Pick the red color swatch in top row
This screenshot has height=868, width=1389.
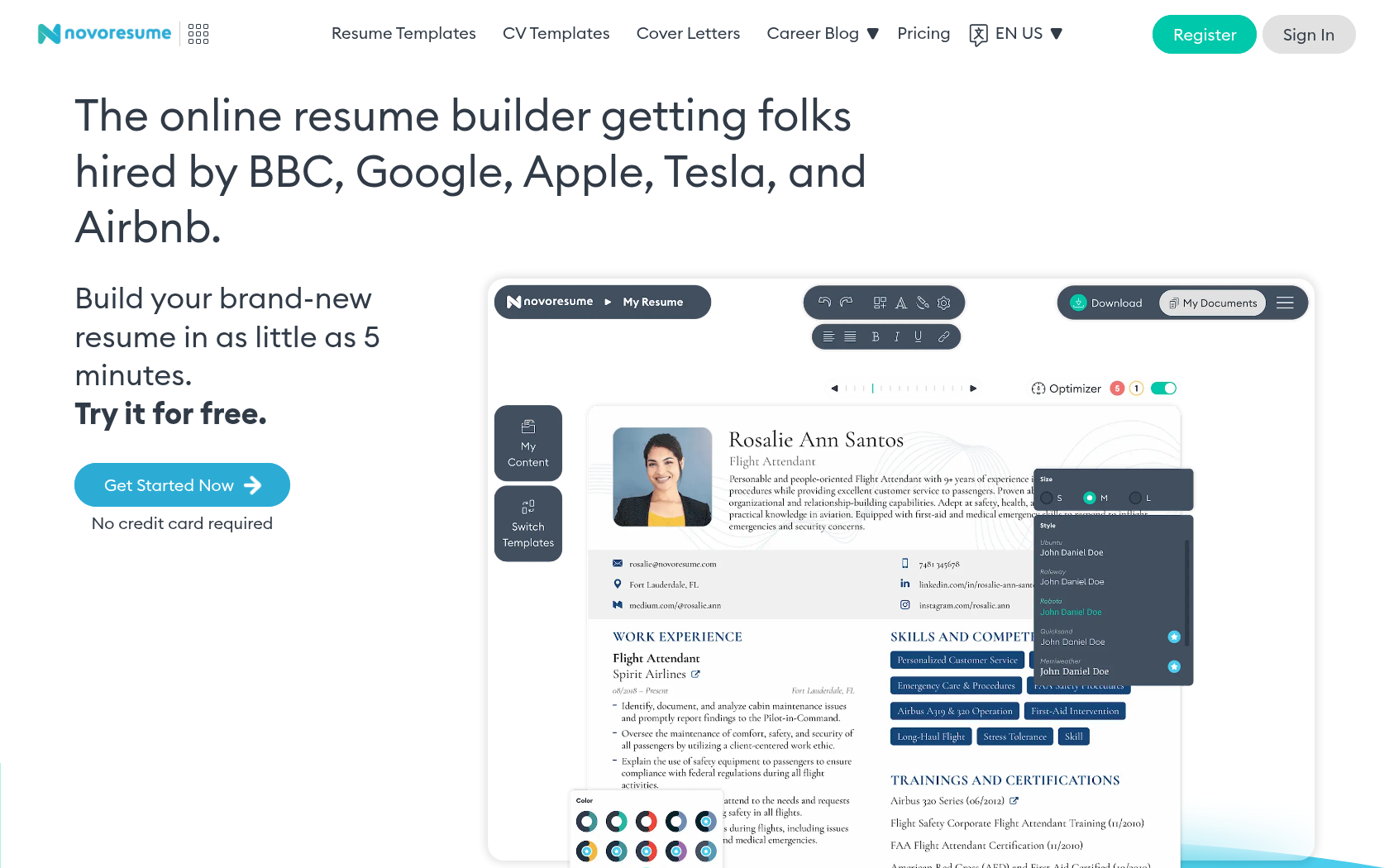click(646, 821)
